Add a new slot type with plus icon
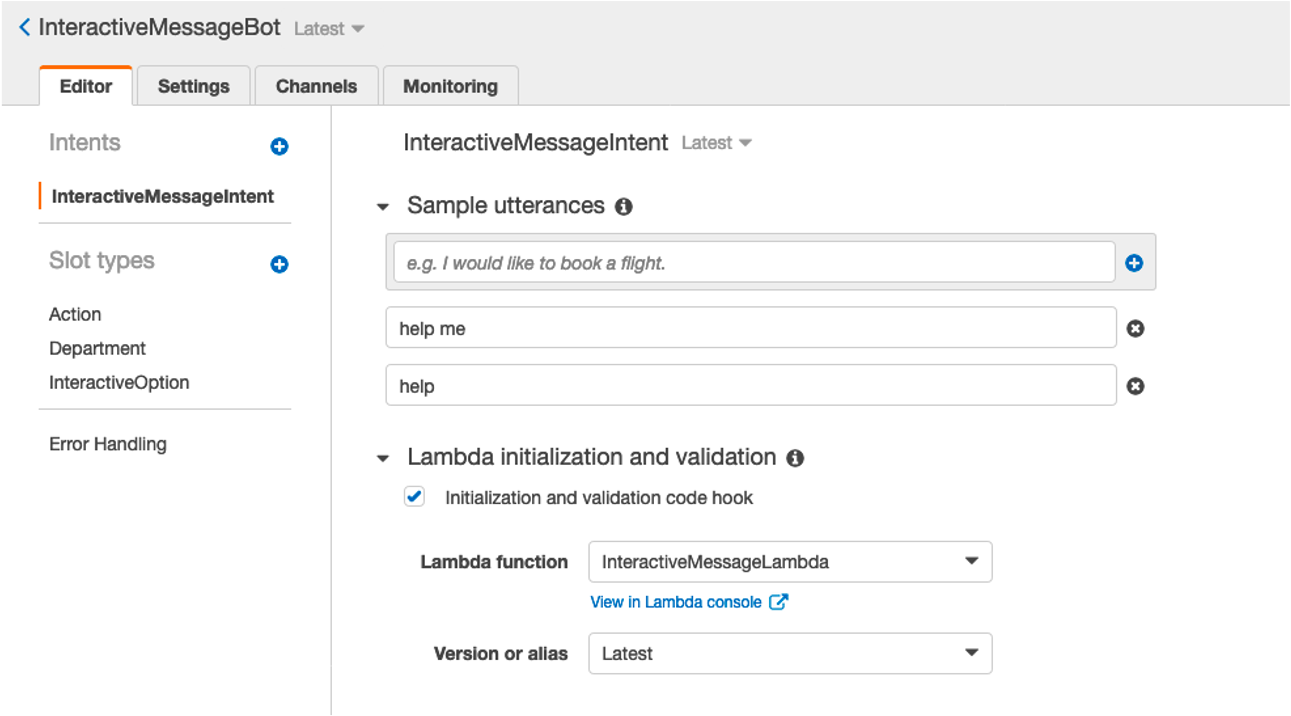Screen dimensions: 1291x716 [279, 264]
